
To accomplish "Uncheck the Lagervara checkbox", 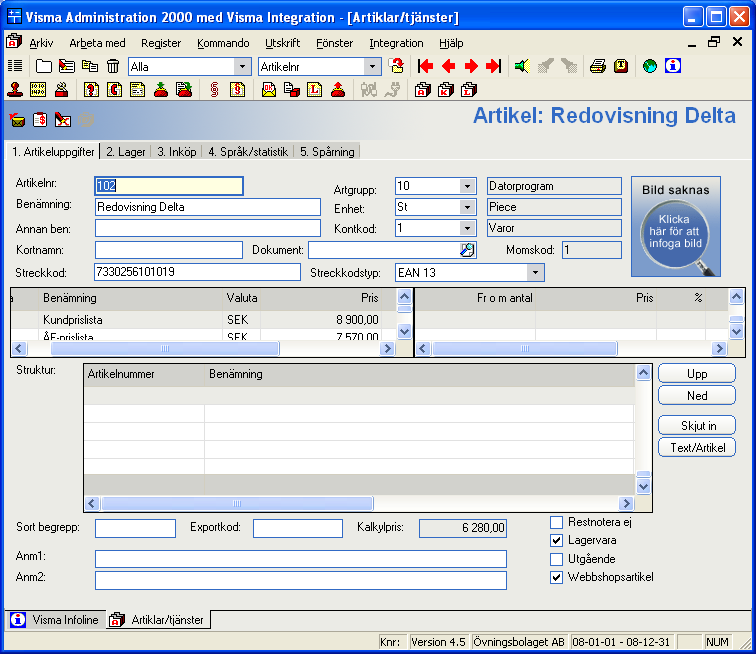I will (556, 541).
